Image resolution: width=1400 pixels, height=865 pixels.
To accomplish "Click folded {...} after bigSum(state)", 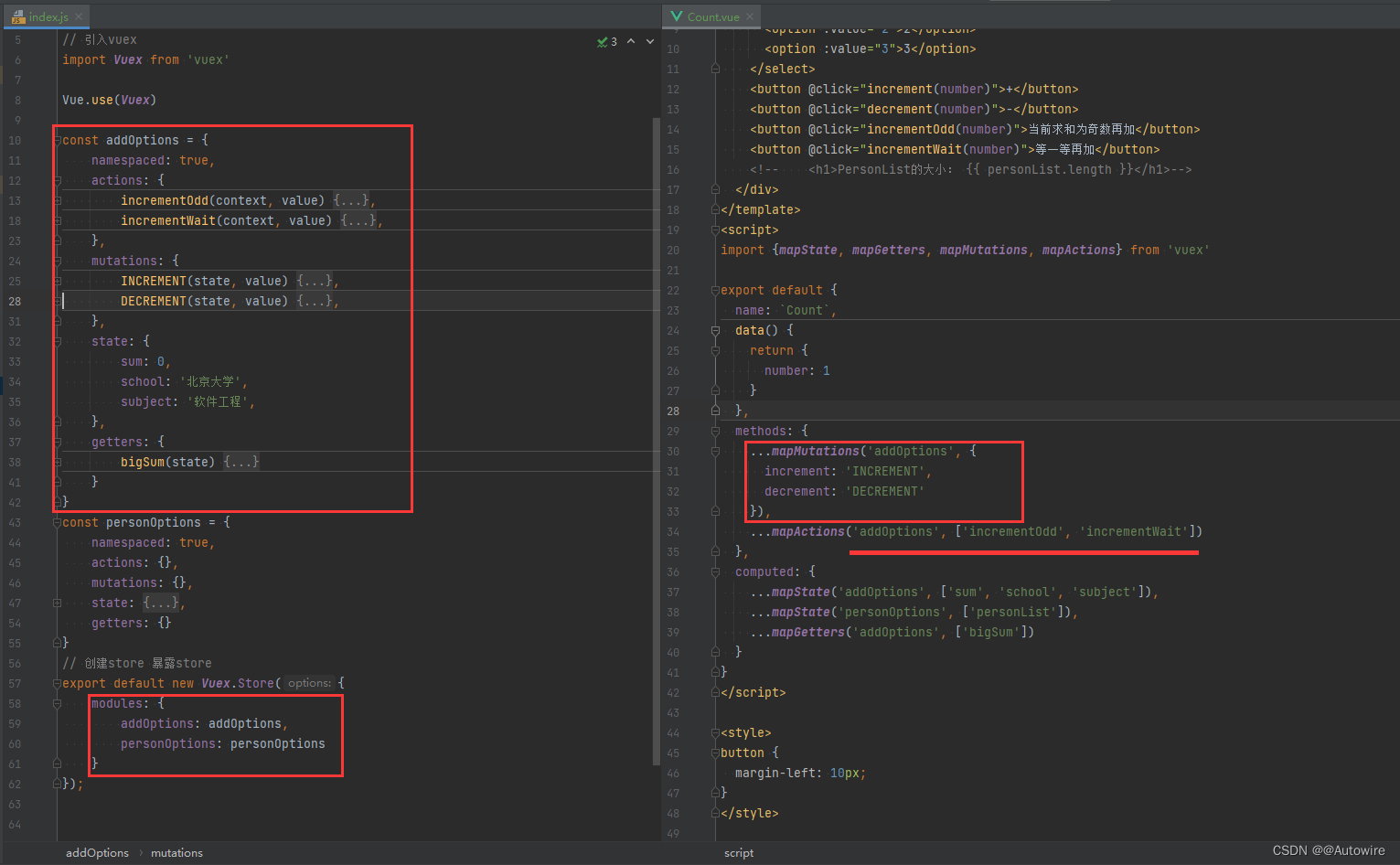I will click(x=241, y=462).
